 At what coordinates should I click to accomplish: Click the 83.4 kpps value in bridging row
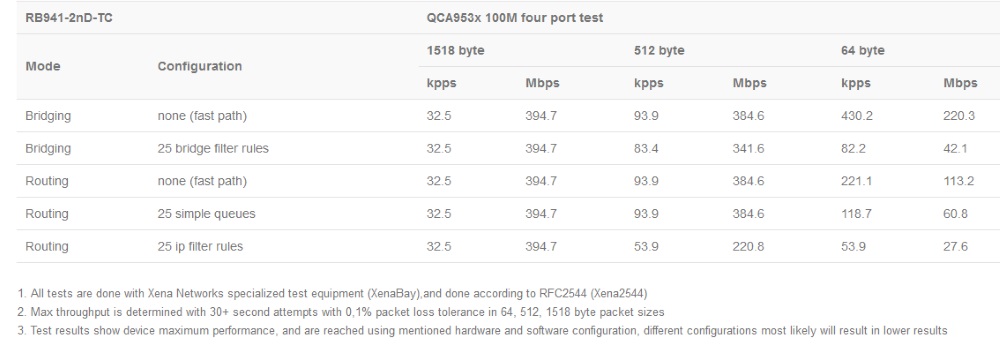tap(646, 148)
